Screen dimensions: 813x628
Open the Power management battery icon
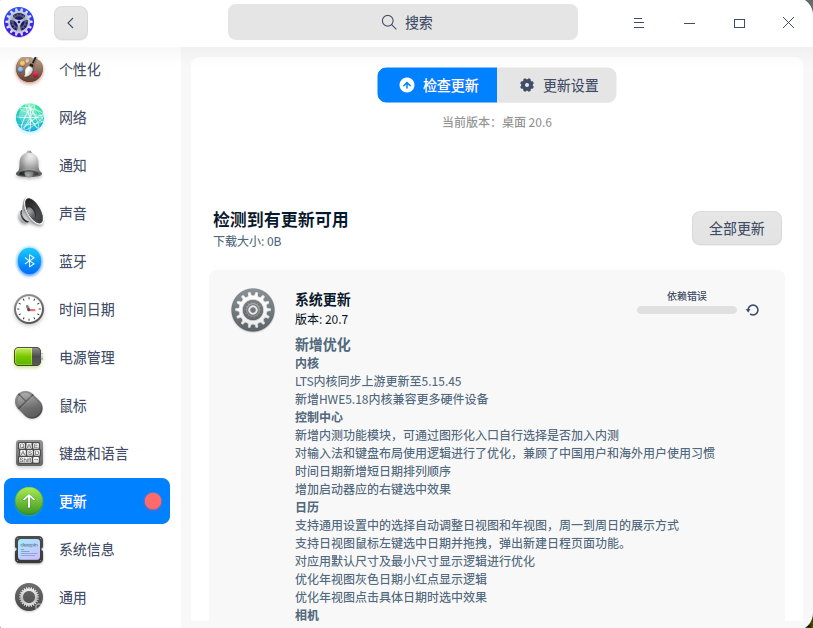point(29,357)
